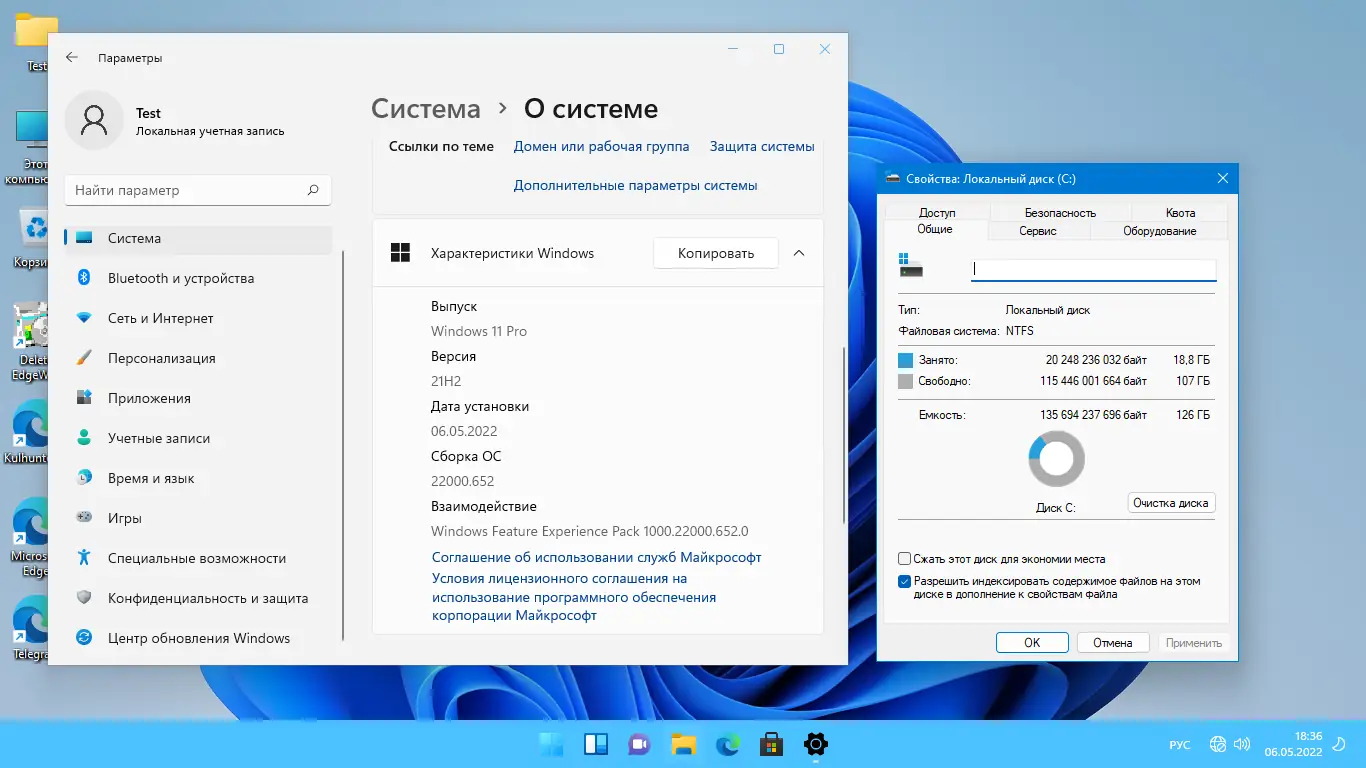Screen dimensions: 1366x768
Task: Select the Общие tab in disk properties
Action: coord(935,229)
